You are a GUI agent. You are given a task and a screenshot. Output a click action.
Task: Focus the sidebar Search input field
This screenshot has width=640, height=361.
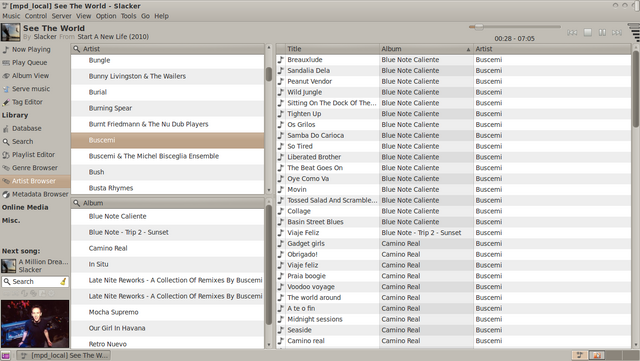pyautogui.click(x=35, y=281)
